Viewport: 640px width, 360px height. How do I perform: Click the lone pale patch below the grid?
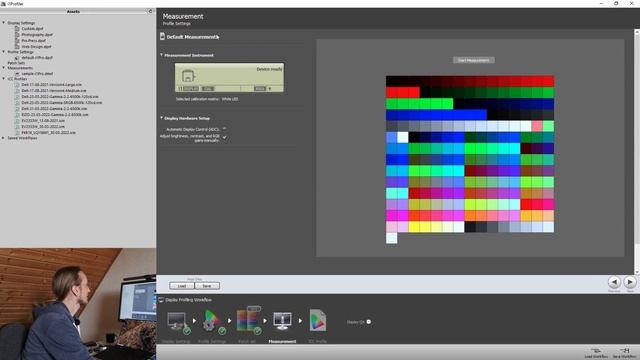(x=391, y=238)
